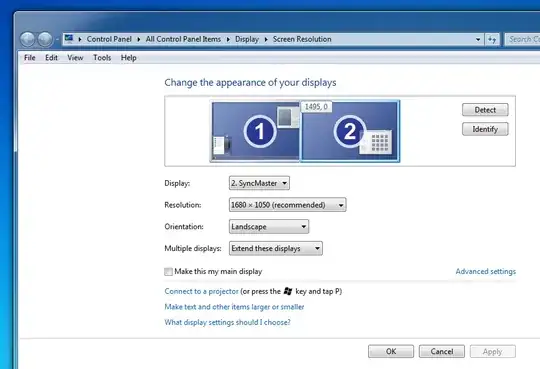Select monitor 2 in display preview
This screenshot has height=369, width=540.
350,131
